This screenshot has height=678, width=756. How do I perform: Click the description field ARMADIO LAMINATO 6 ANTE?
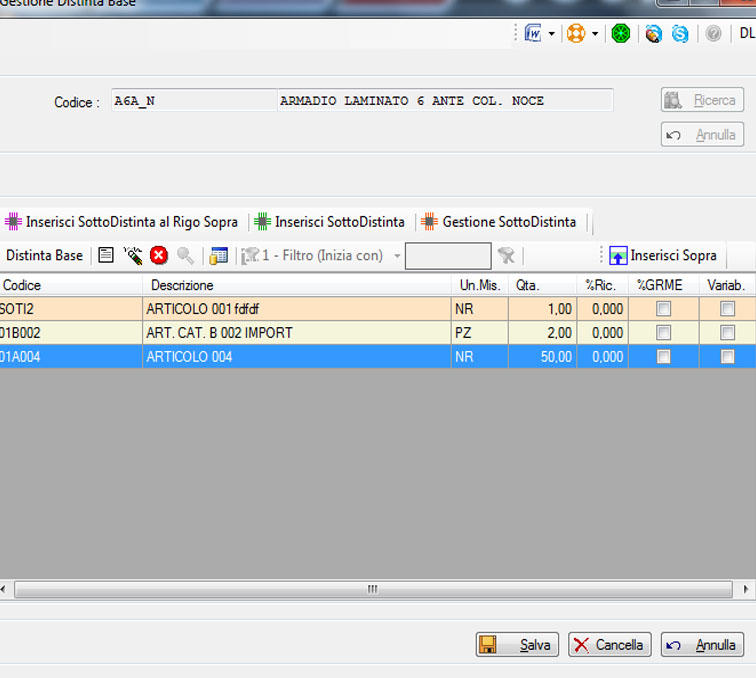[445, 100]
